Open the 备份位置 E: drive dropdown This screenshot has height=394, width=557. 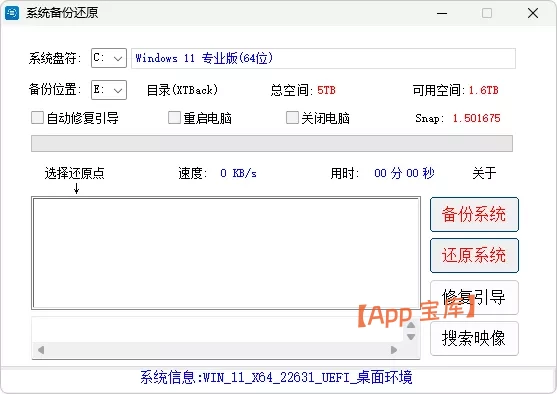109,90
